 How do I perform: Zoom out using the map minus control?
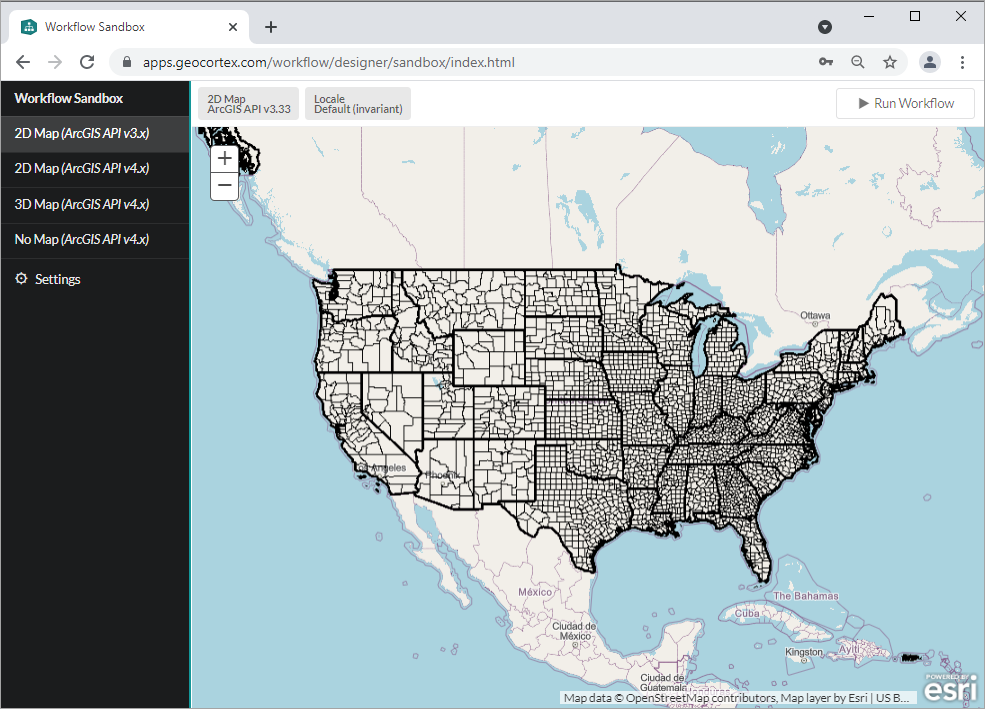[x=224, y=185]
